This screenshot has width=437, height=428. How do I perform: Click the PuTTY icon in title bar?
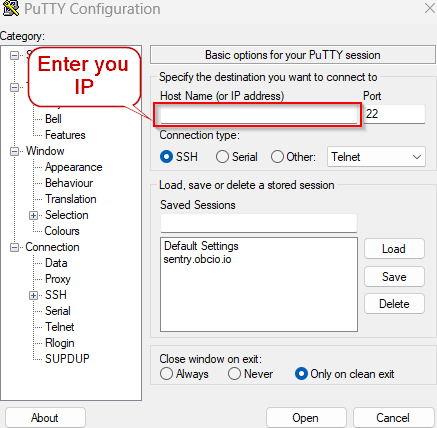[x=11, y=8]
